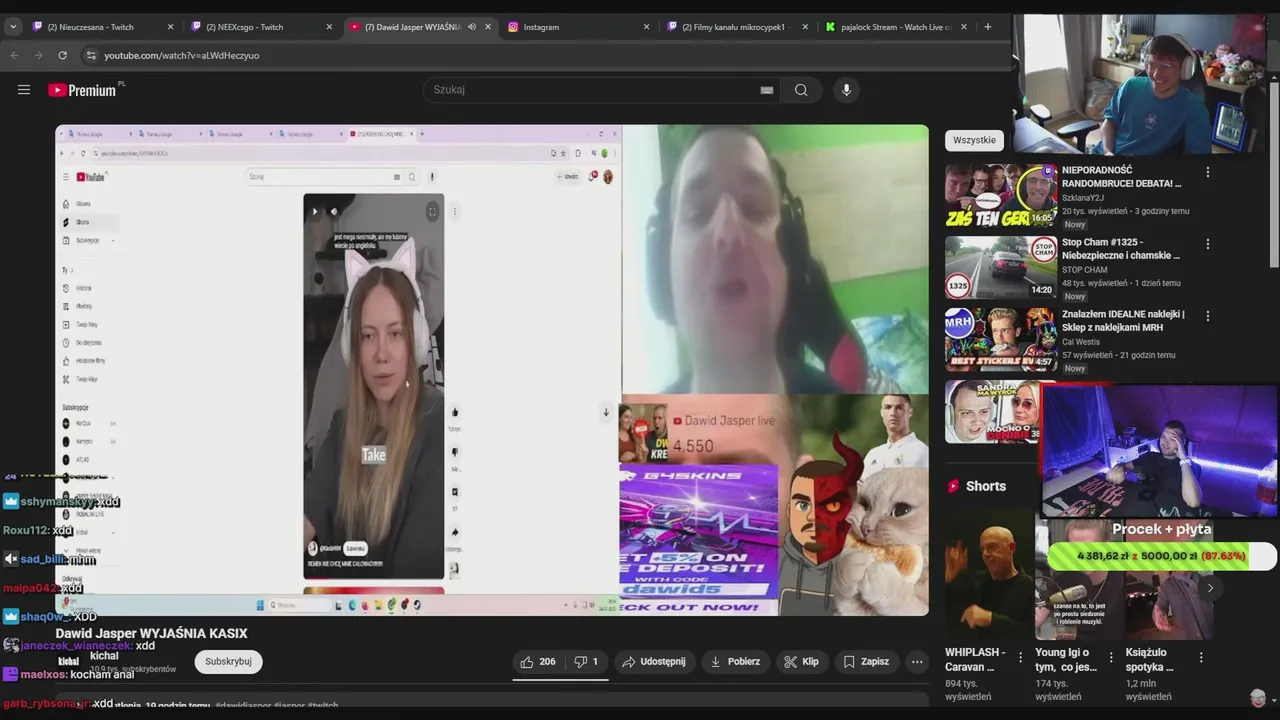Screen dimensions: 1280x720
Task: Open a new browser tab
Action: [988, 27]
